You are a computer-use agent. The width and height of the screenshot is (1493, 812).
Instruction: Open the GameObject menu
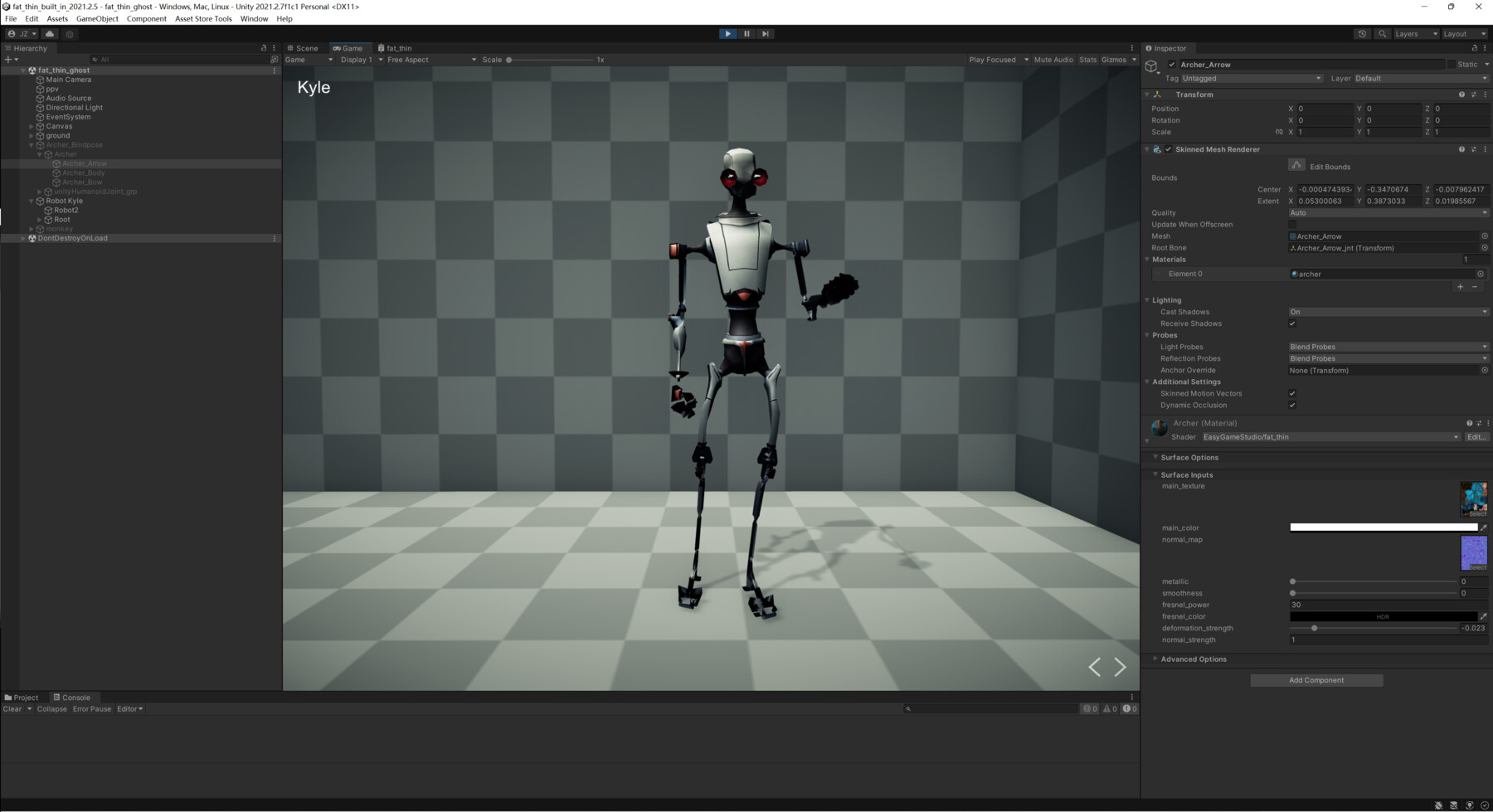pyautogui.click(x=96, y=18)
